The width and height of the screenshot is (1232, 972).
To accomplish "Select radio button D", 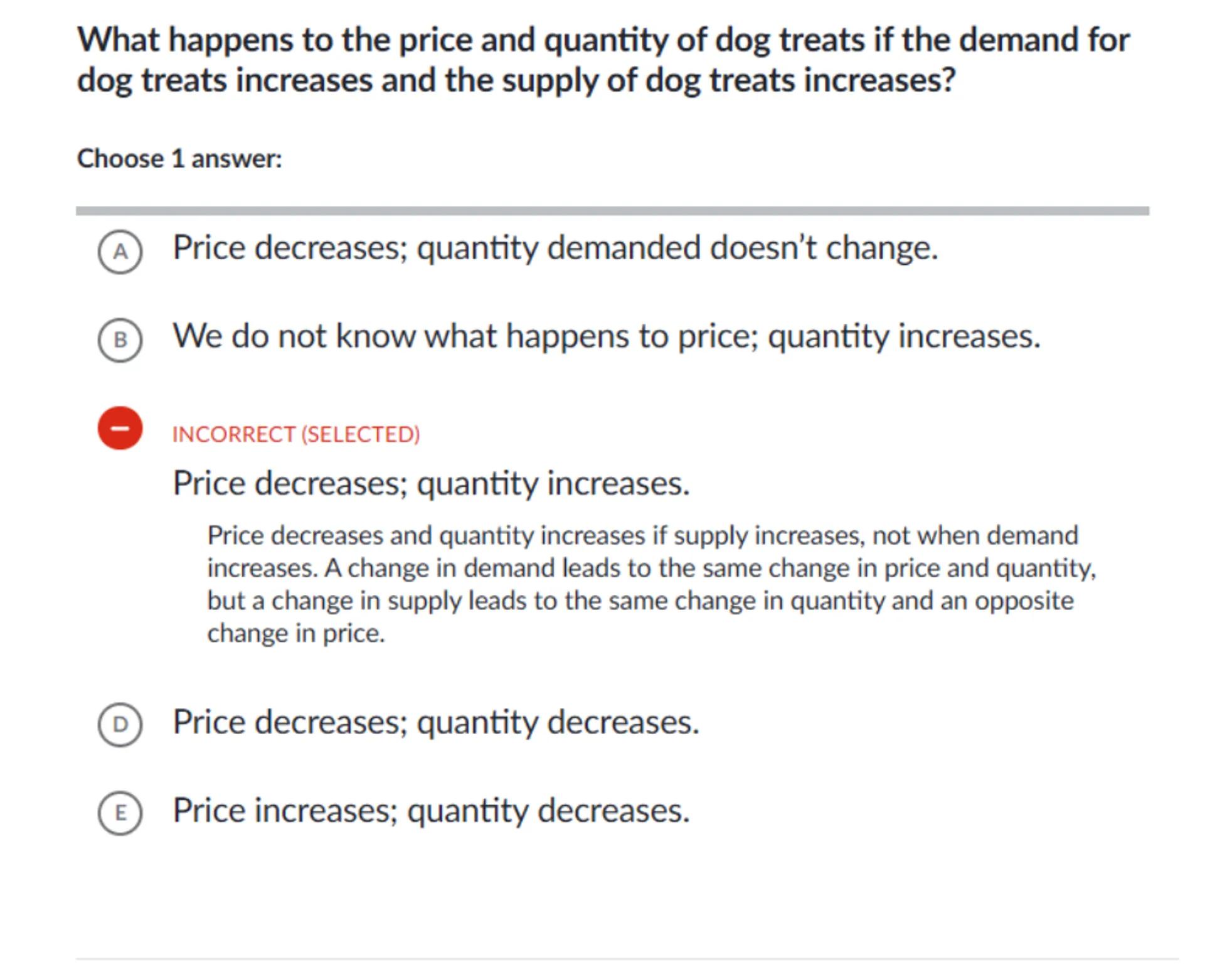I will pyautogui.click(x=120, y=724).
